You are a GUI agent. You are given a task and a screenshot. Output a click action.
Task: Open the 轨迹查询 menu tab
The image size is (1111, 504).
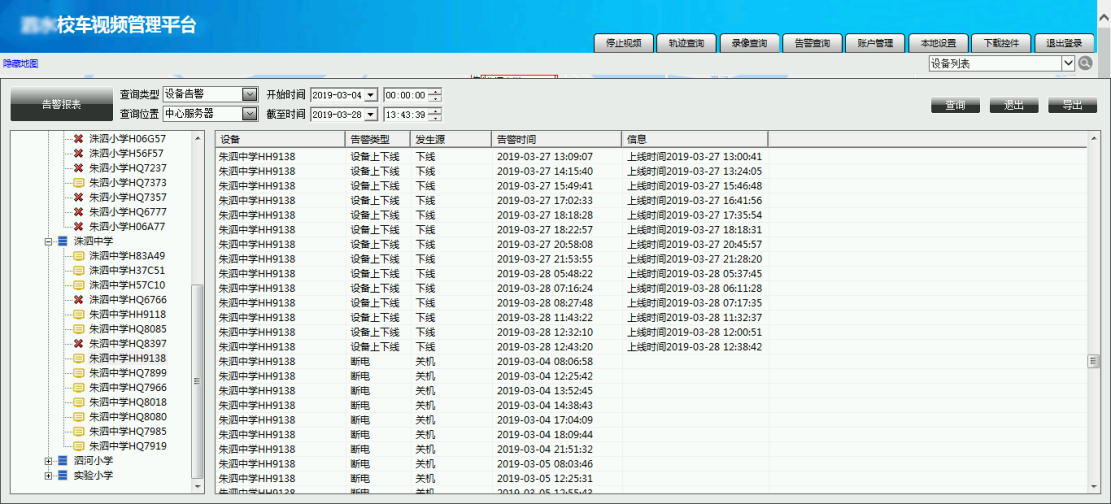(x=686, y=43)
